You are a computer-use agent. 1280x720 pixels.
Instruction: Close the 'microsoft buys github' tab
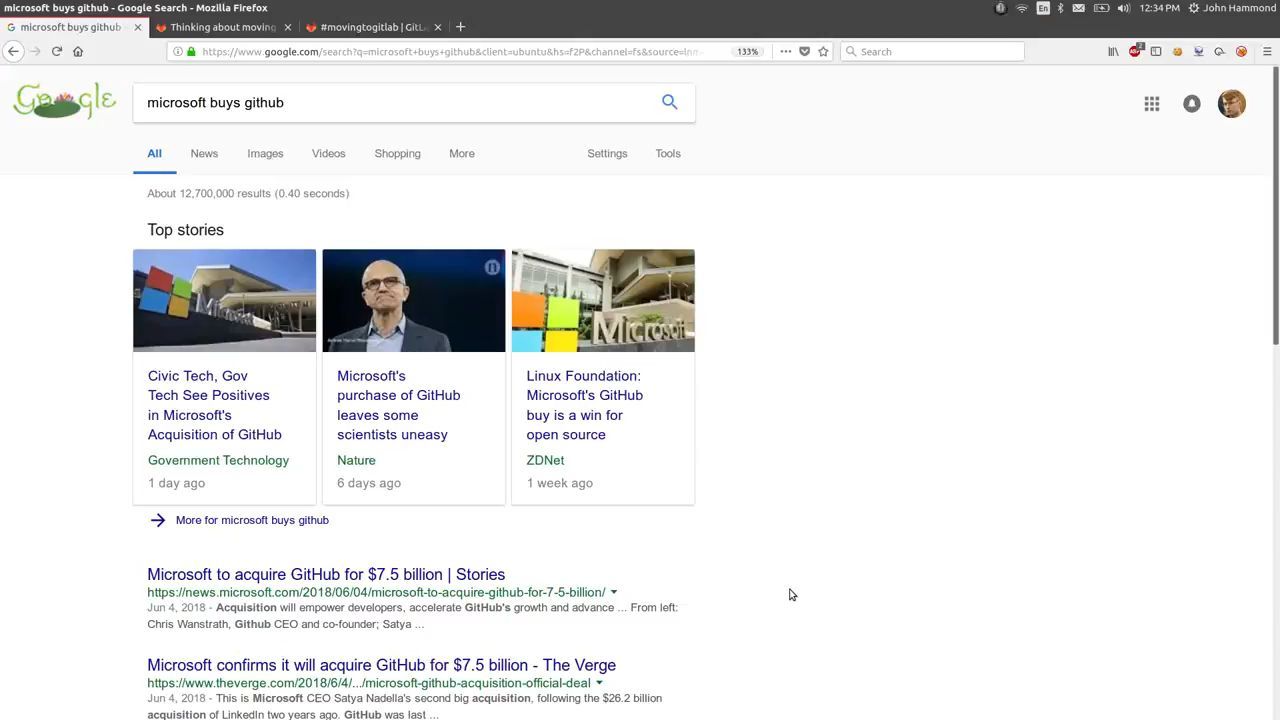(138, 27)
